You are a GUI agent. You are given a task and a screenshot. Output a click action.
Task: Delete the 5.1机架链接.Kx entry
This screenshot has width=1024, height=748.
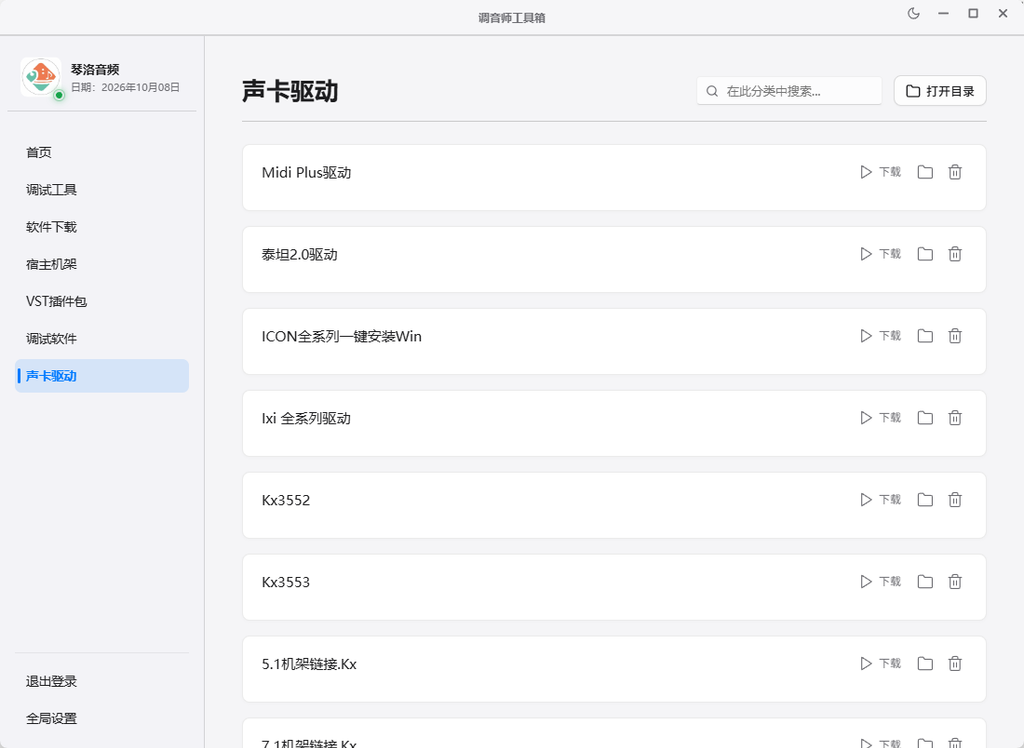(x=955, y=664)
